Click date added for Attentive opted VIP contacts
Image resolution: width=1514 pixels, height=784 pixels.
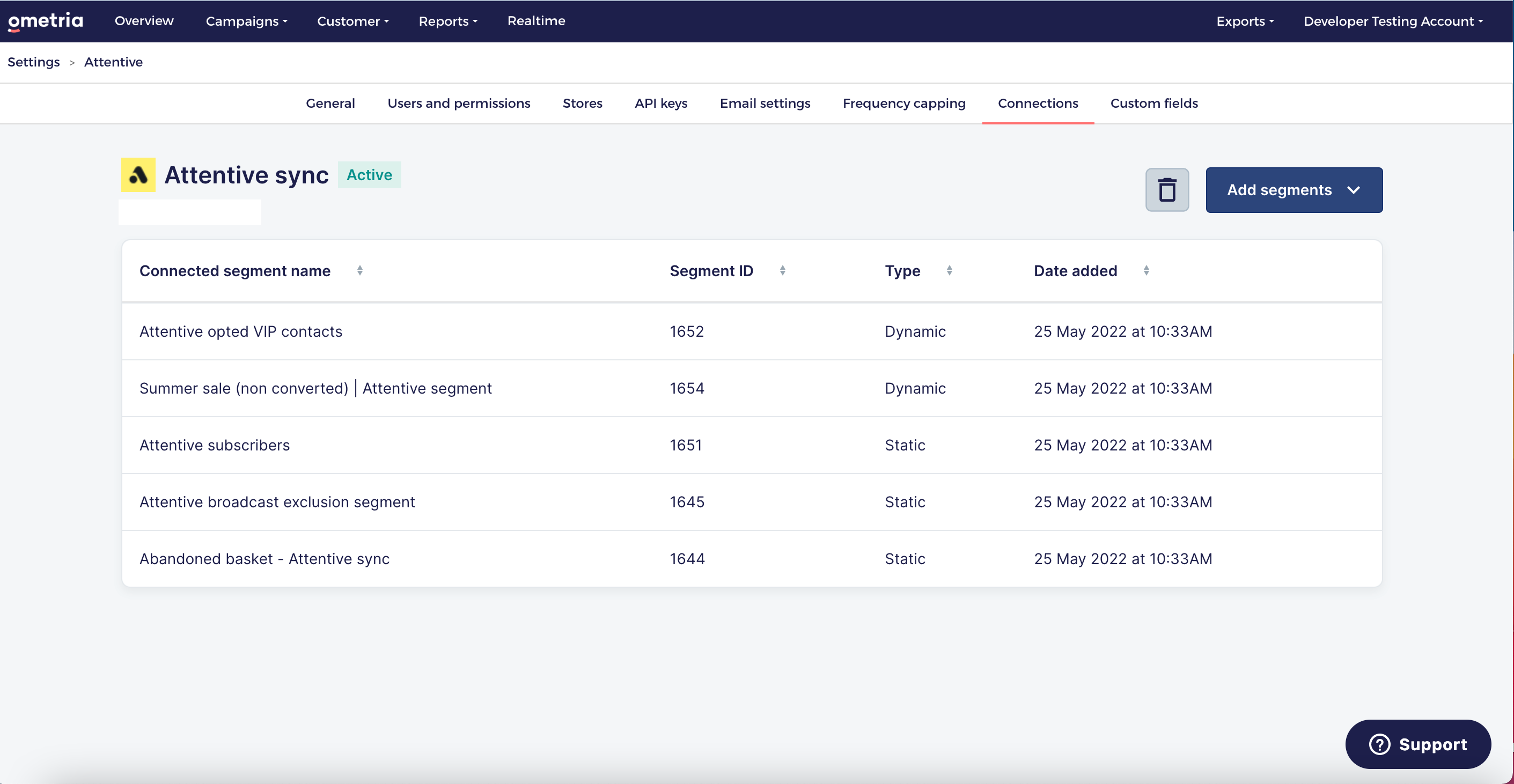[x=1122, y=331]
